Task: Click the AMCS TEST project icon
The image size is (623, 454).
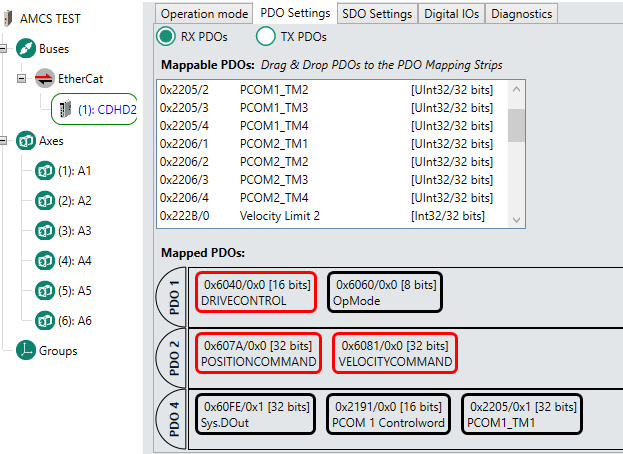Action: pos(9,18)
